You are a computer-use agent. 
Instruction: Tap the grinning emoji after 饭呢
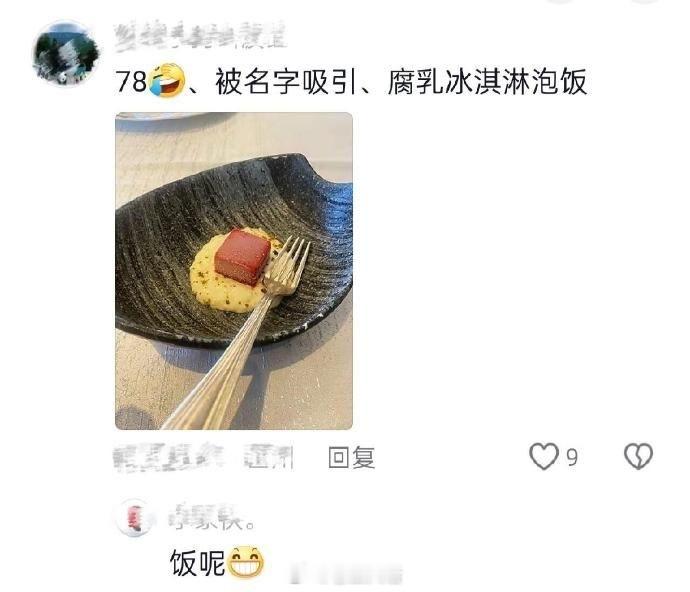246,562
